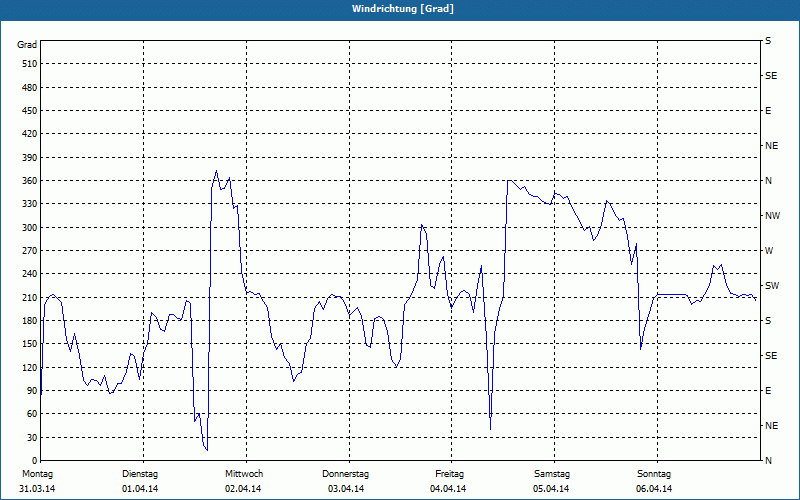Screen dimensions: 800x500
Task: Select the 60 value on the left axis
Action: pos(32,413)
